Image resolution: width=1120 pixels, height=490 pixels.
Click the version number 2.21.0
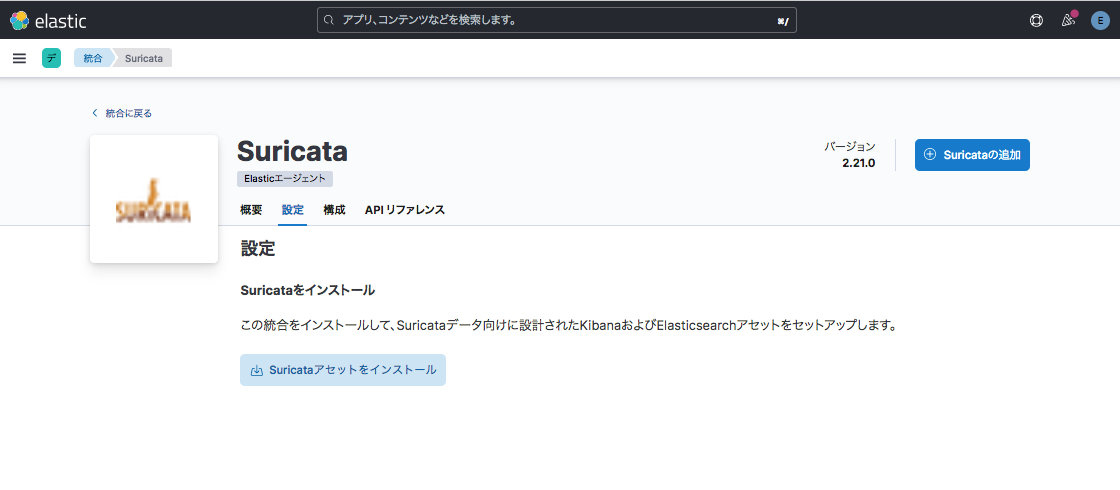pyautogui.click(x=858, y=163)
